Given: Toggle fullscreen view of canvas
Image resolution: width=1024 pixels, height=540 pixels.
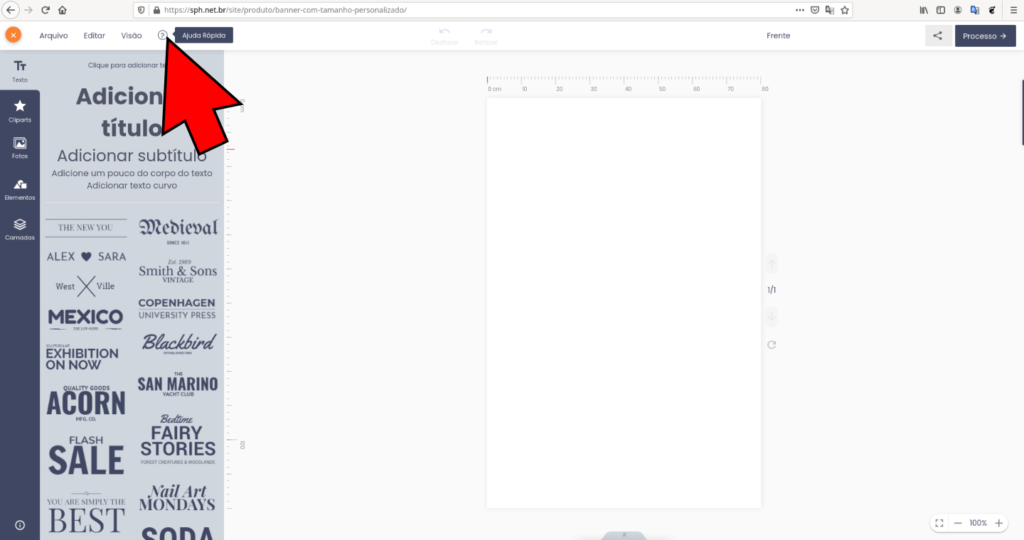Looking at the screenshot, I should (x=938, y=523).
